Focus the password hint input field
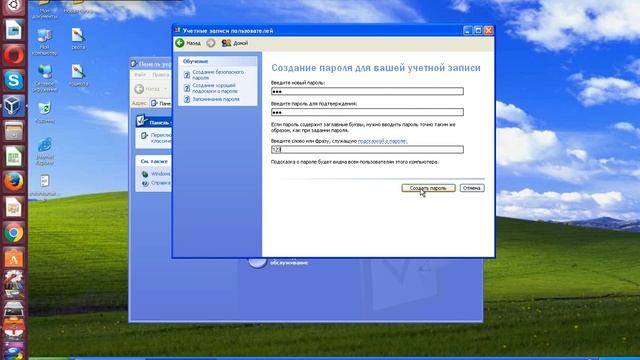This screenshot has width=640, height=360. click(367, 149)
